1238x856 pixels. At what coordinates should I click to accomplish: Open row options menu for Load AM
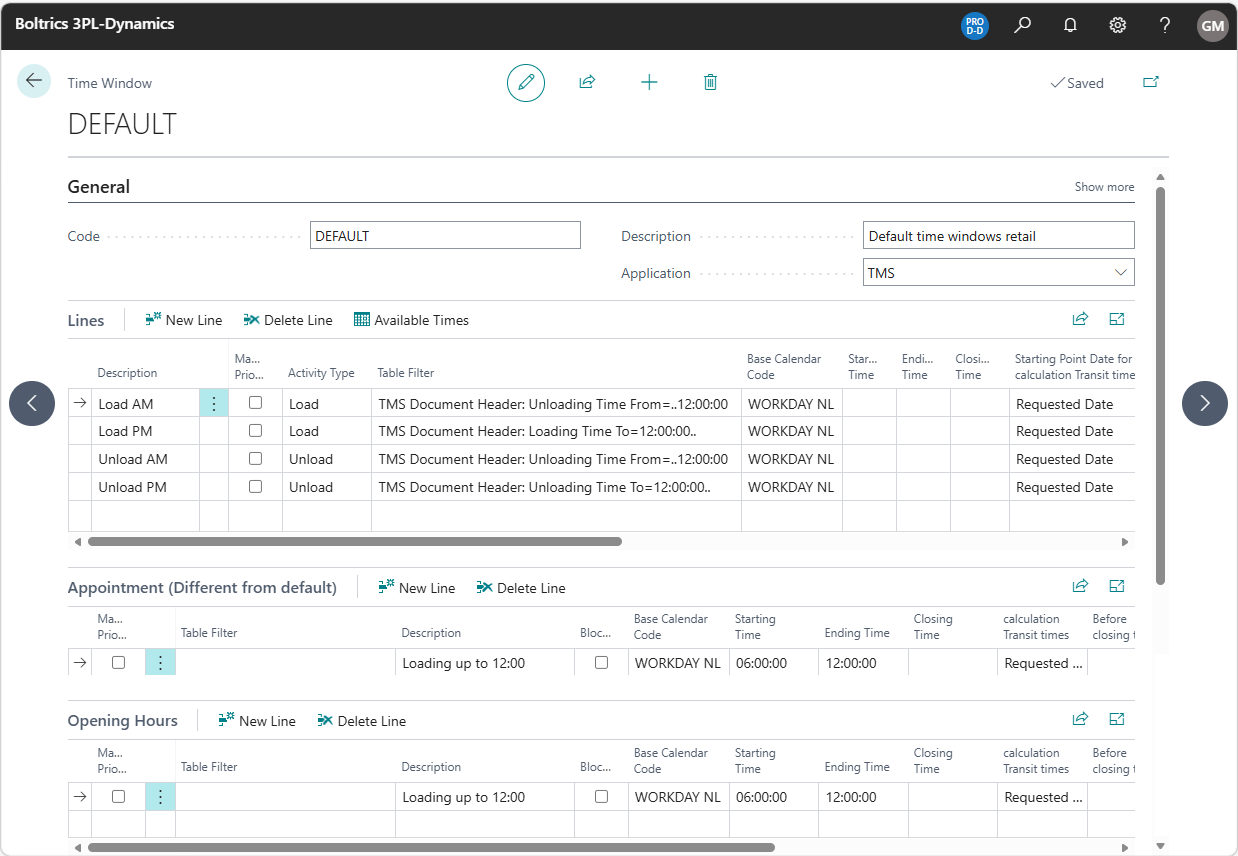point(214,404)
